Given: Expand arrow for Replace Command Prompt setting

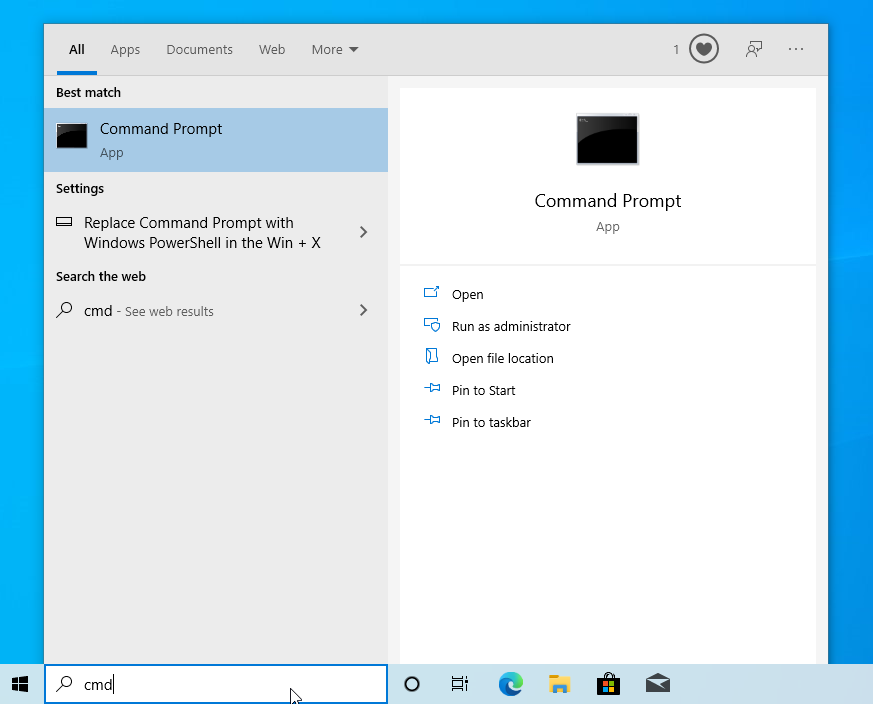Looking at the screenshot, I should click(364, 232).
